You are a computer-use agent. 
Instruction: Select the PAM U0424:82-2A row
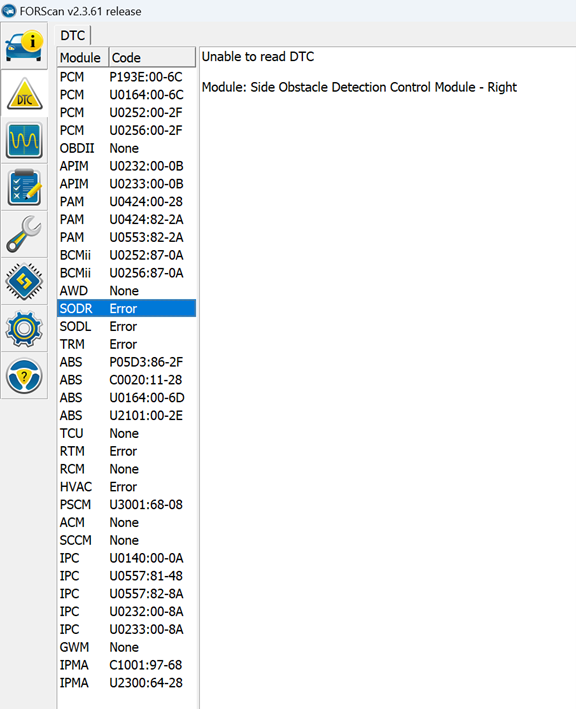coord(127,219)
